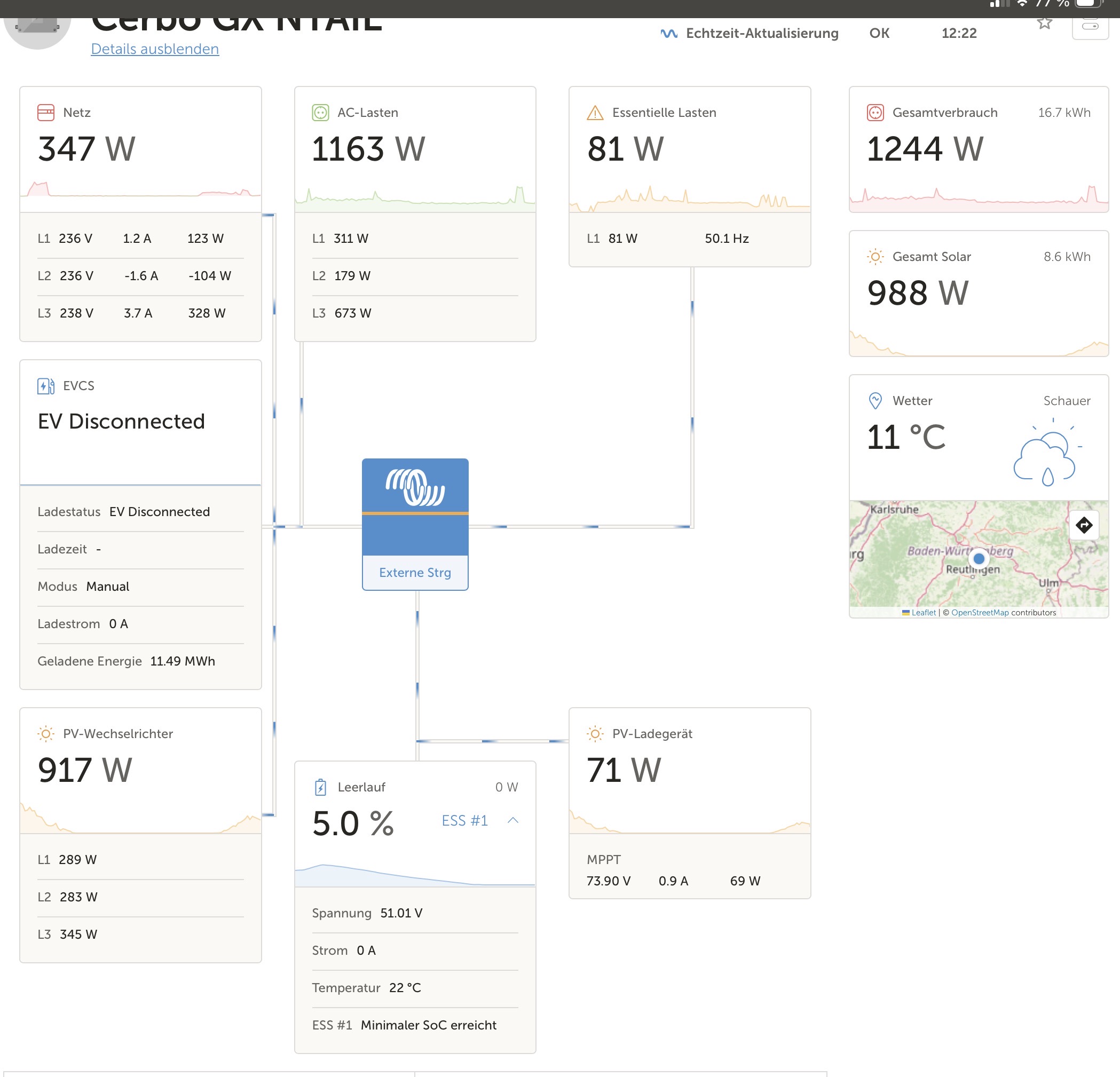This screenshot has width=1120, height=1077.
Task: Click the Gesamtverbrauch consumption icon
Action: point(875,113)
